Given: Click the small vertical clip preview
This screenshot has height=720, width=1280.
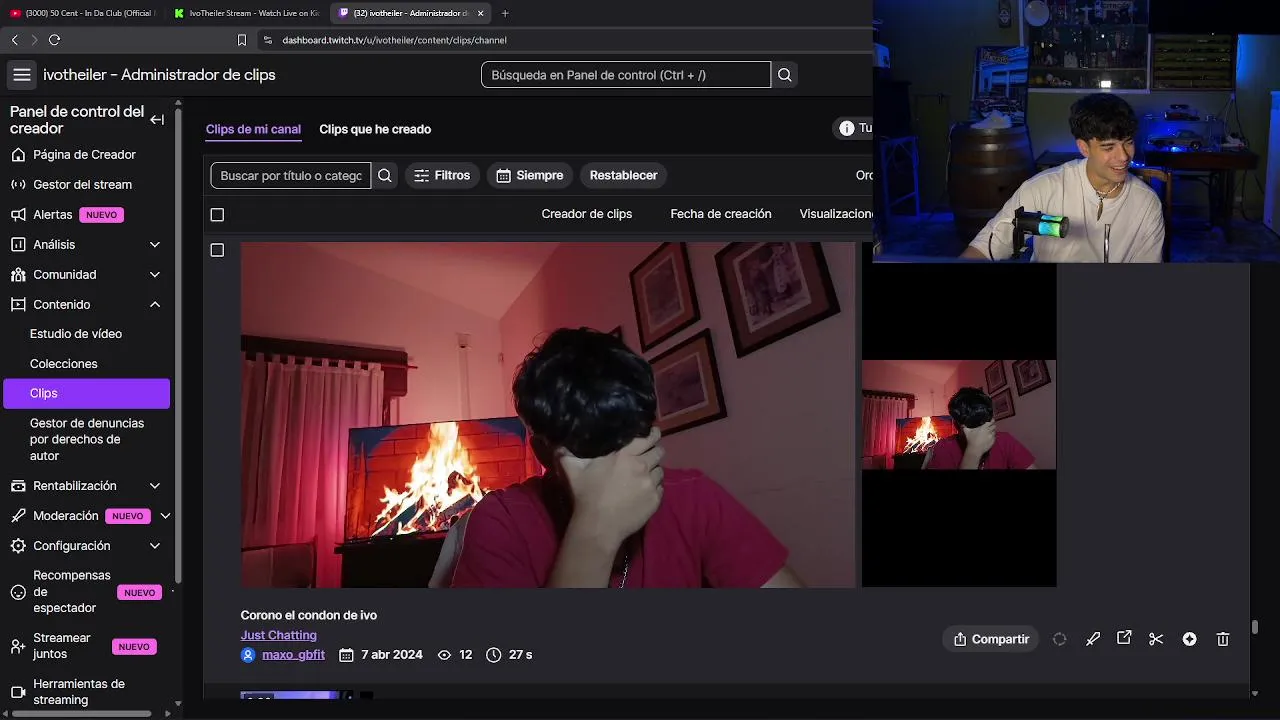Looking at the screenshot, I should click(959, 415).
